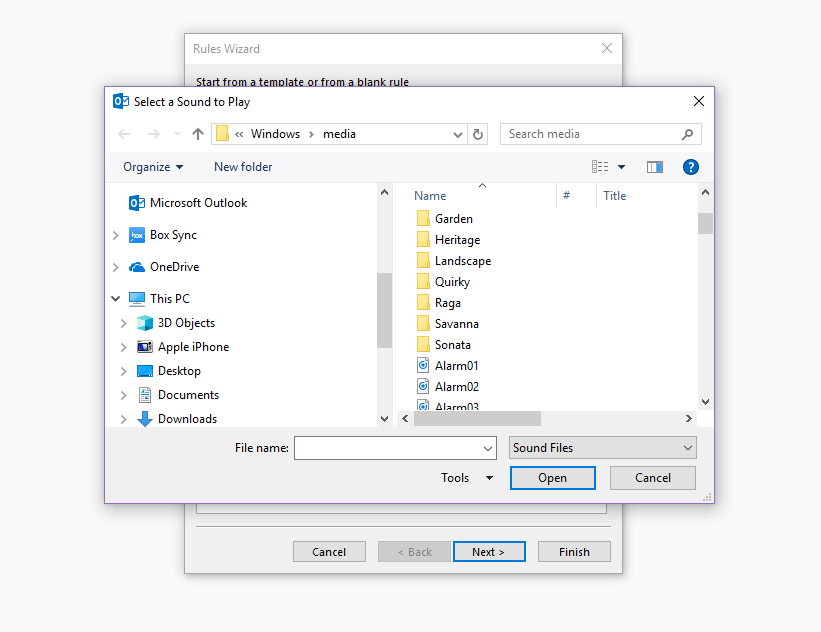Select the Quirky folder
The width and height of the screenshot is (821, 632).
point(443,282)
